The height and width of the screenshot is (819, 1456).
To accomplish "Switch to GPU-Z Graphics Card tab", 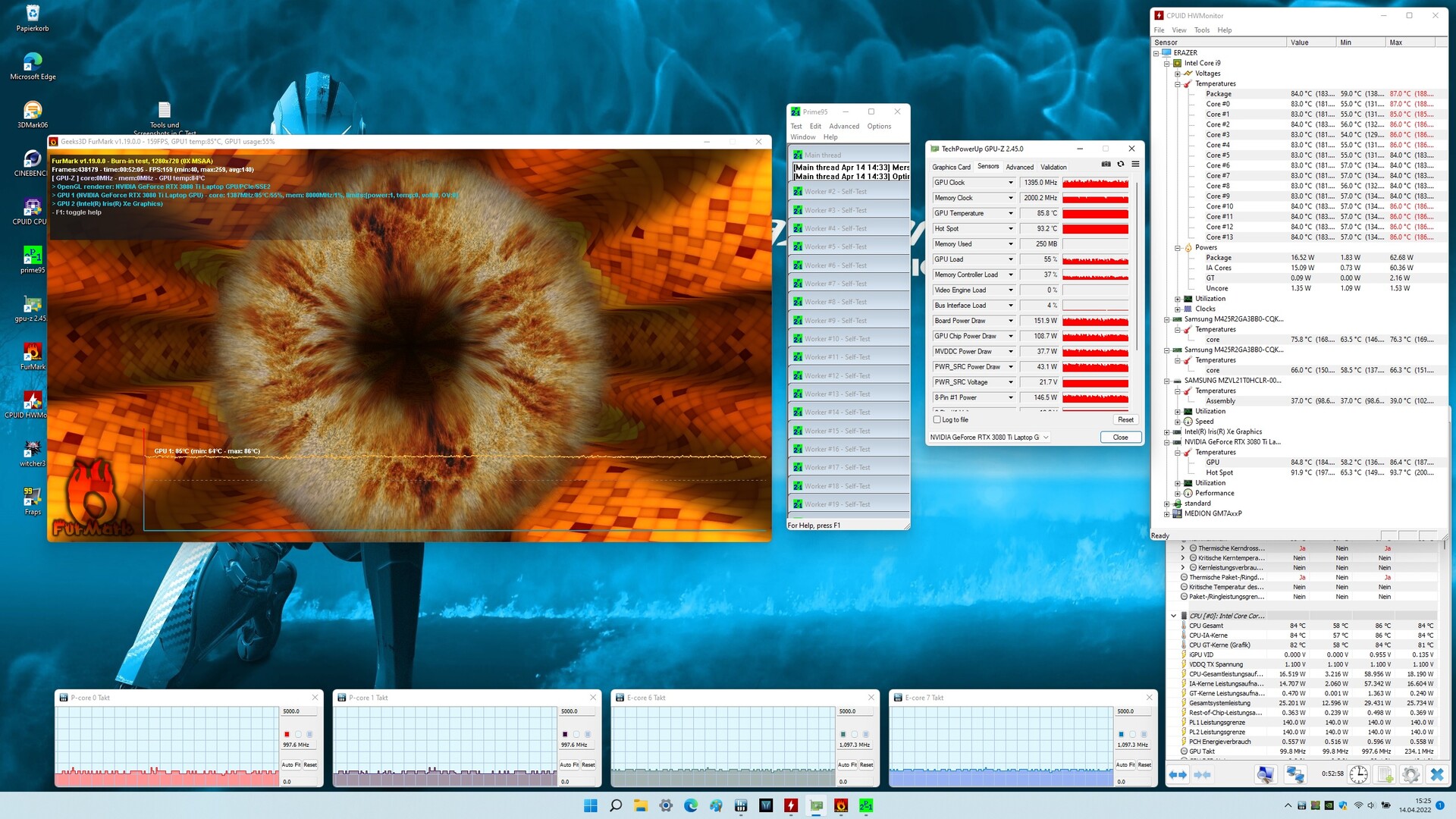I will click(951, 167).
